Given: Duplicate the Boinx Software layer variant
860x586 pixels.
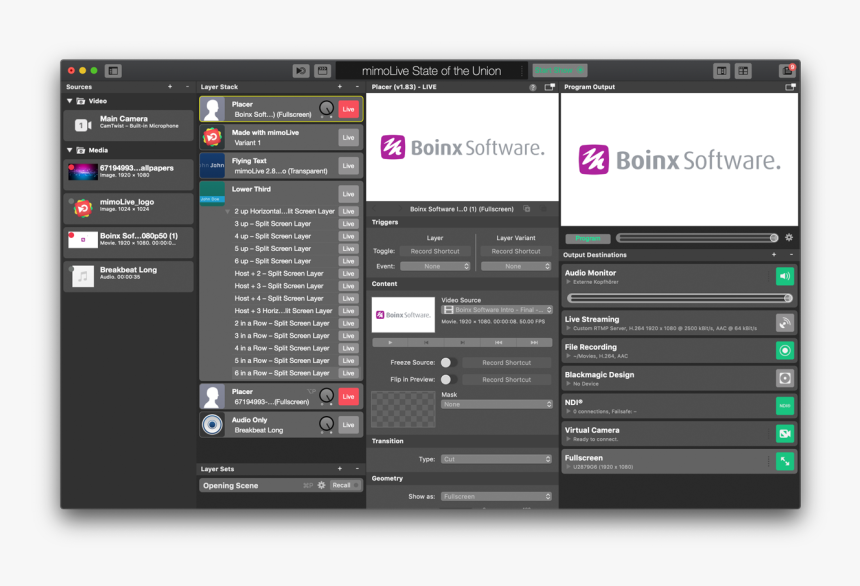Looking at the screenshot, I should tap(527, 209).
